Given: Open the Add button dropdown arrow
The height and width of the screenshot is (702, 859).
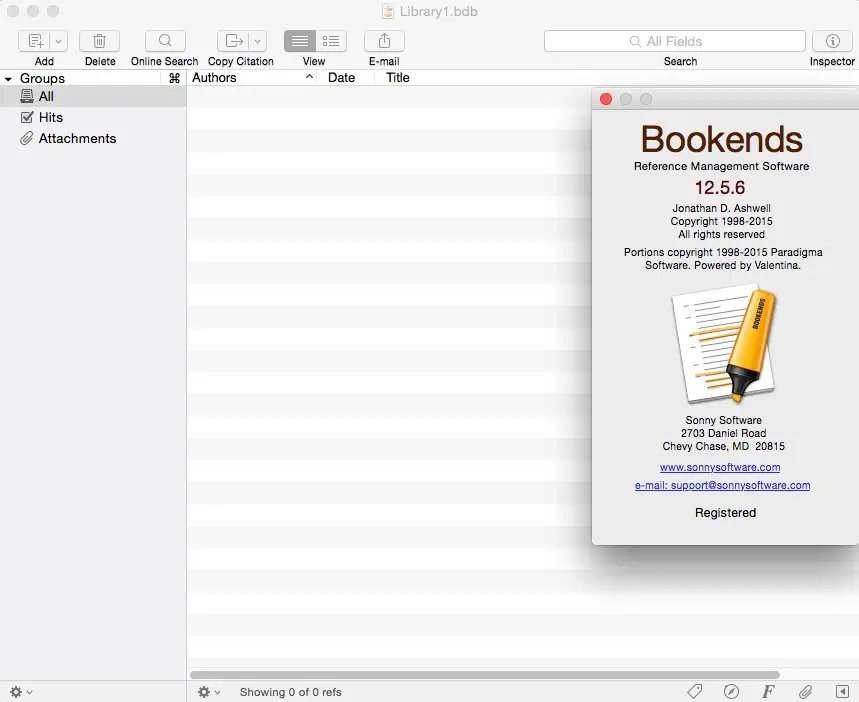Looking at the screenshot, I should pyautogui.click(x=58, y=41).
